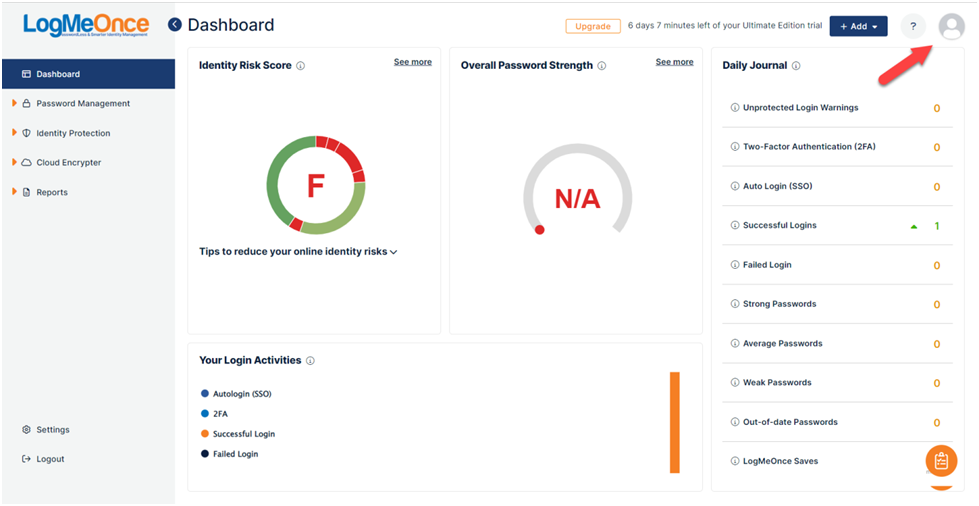
Task: Click the identity risk score F donut chart
Action: [316, 185]
